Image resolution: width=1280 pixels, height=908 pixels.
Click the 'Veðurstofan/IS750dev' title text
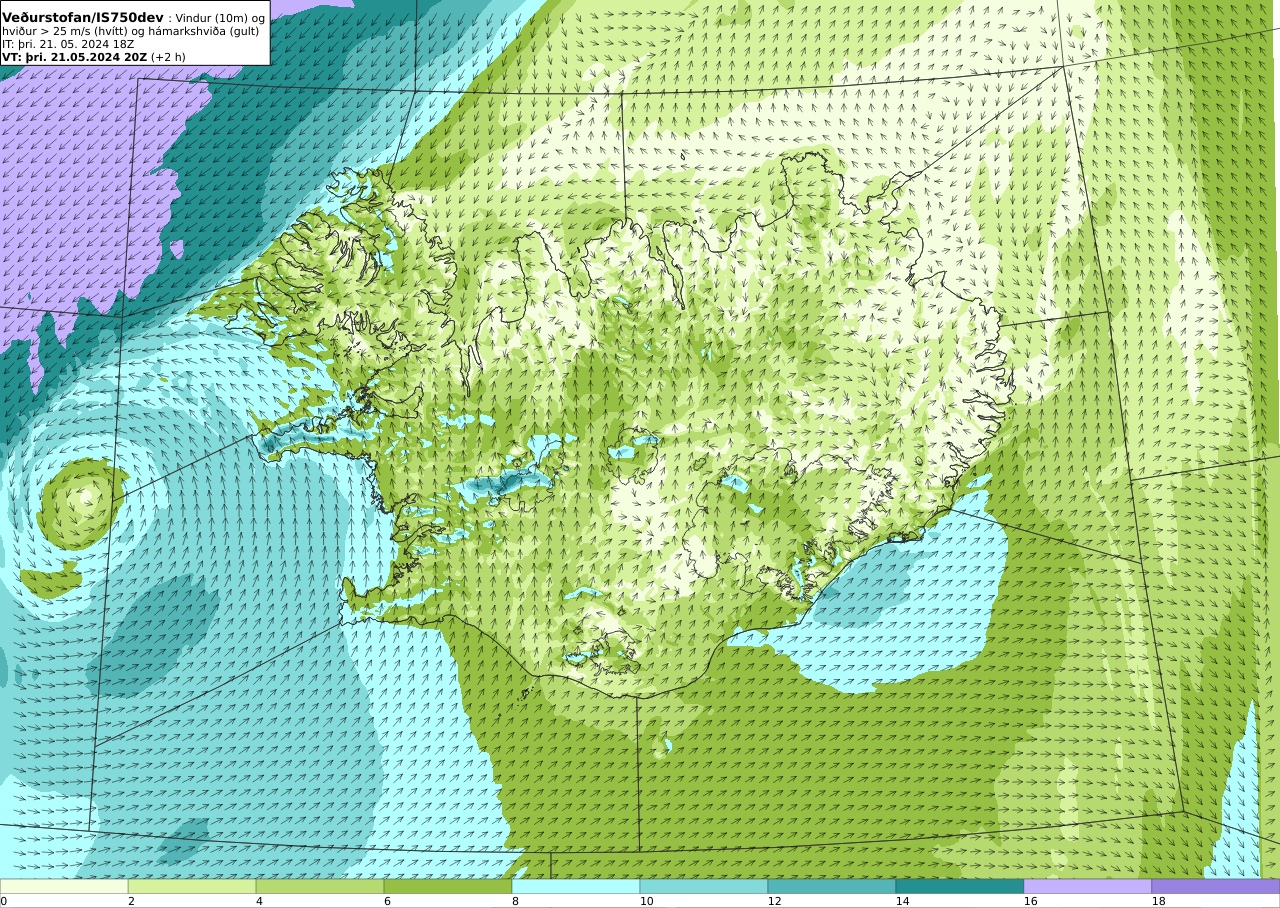tap(83, 18)
